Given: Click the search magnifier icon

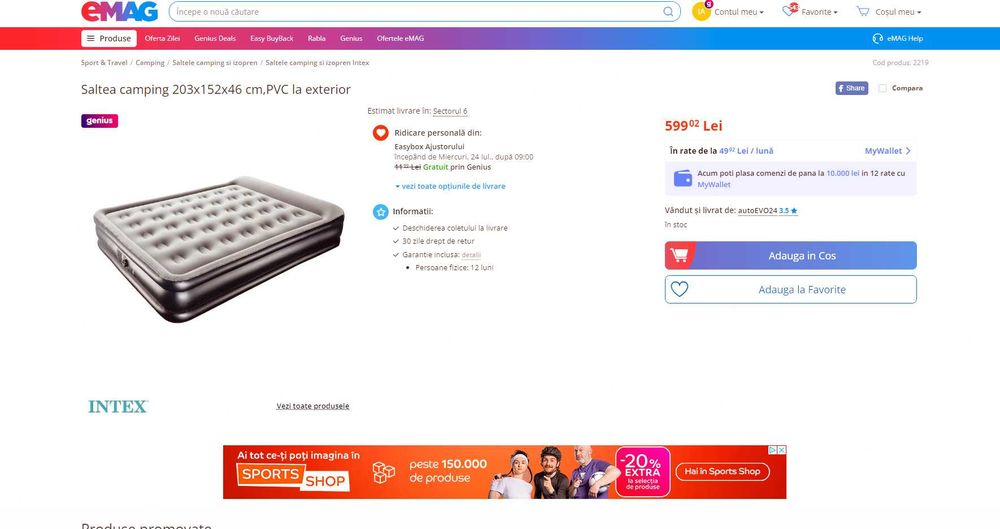Looking at the screenshot, I should 668,11.
